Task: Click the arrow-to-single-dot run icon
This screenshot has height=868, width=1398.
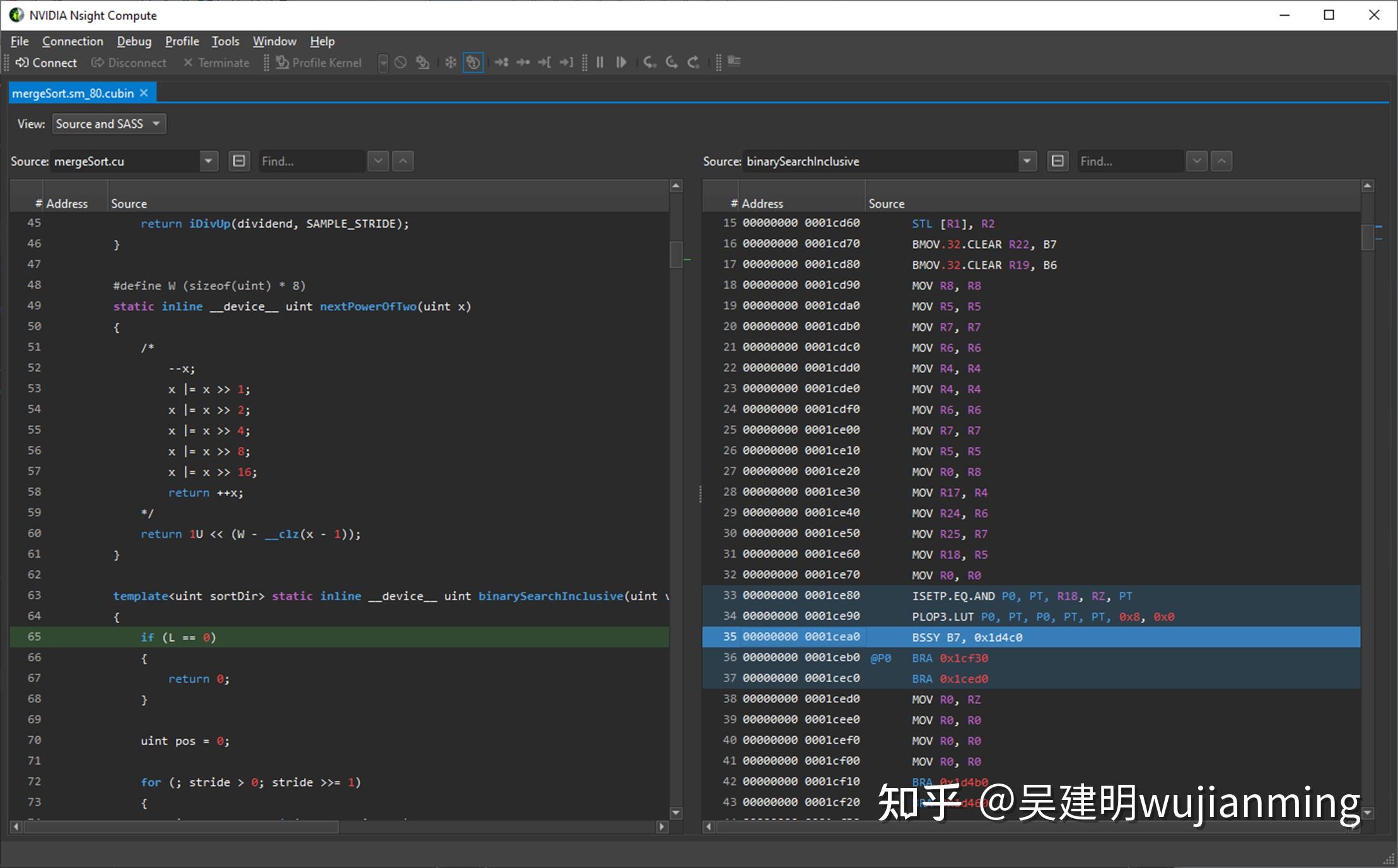Action: coord(523,62)
